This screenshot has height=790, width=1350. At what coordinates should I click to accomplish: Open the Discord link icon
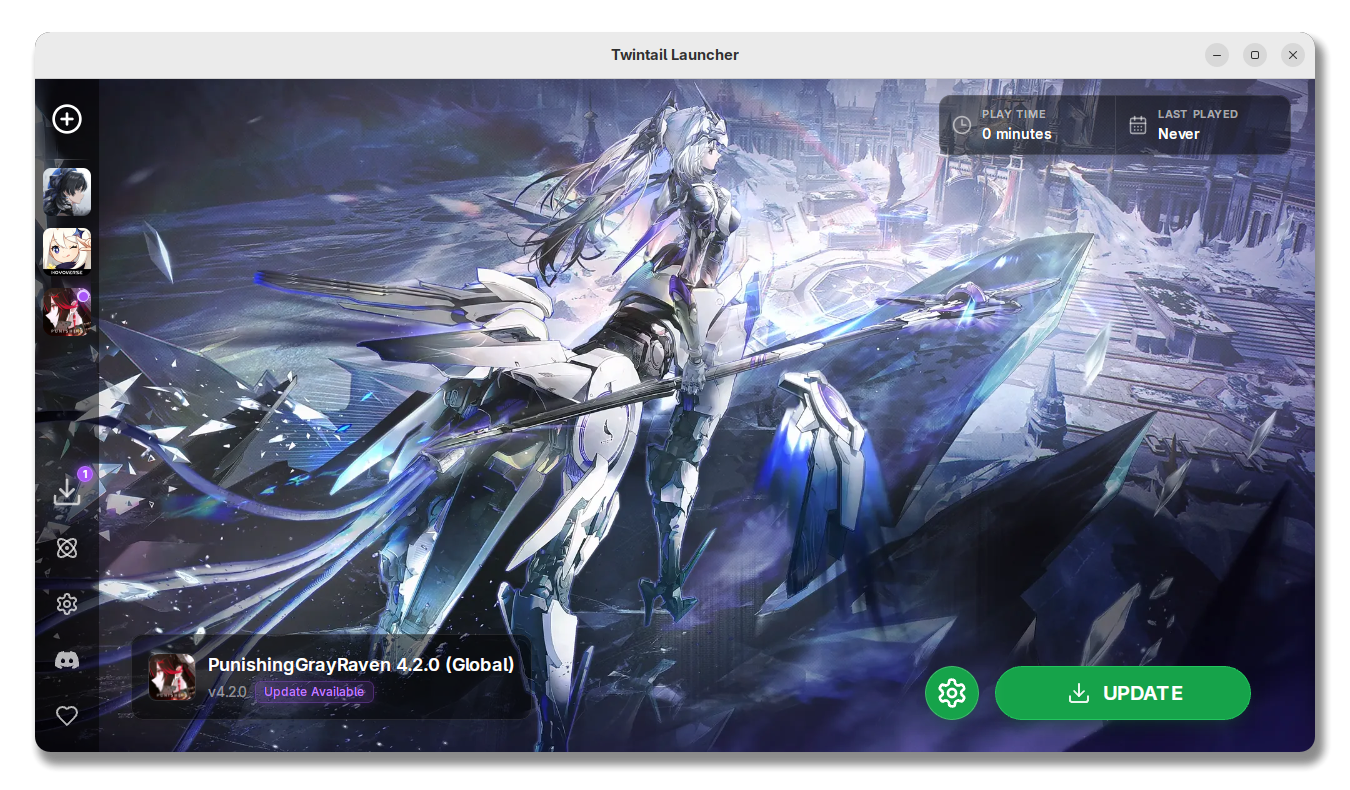point(67,660)
